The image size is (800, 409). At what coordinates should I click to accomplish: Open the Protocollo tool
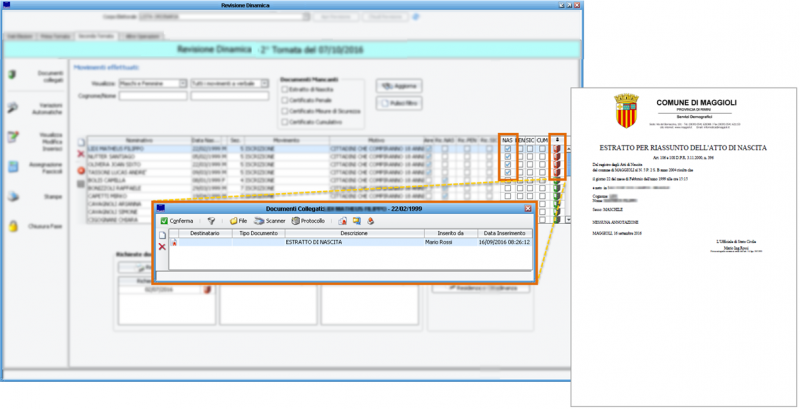click(x=308, y=220)
